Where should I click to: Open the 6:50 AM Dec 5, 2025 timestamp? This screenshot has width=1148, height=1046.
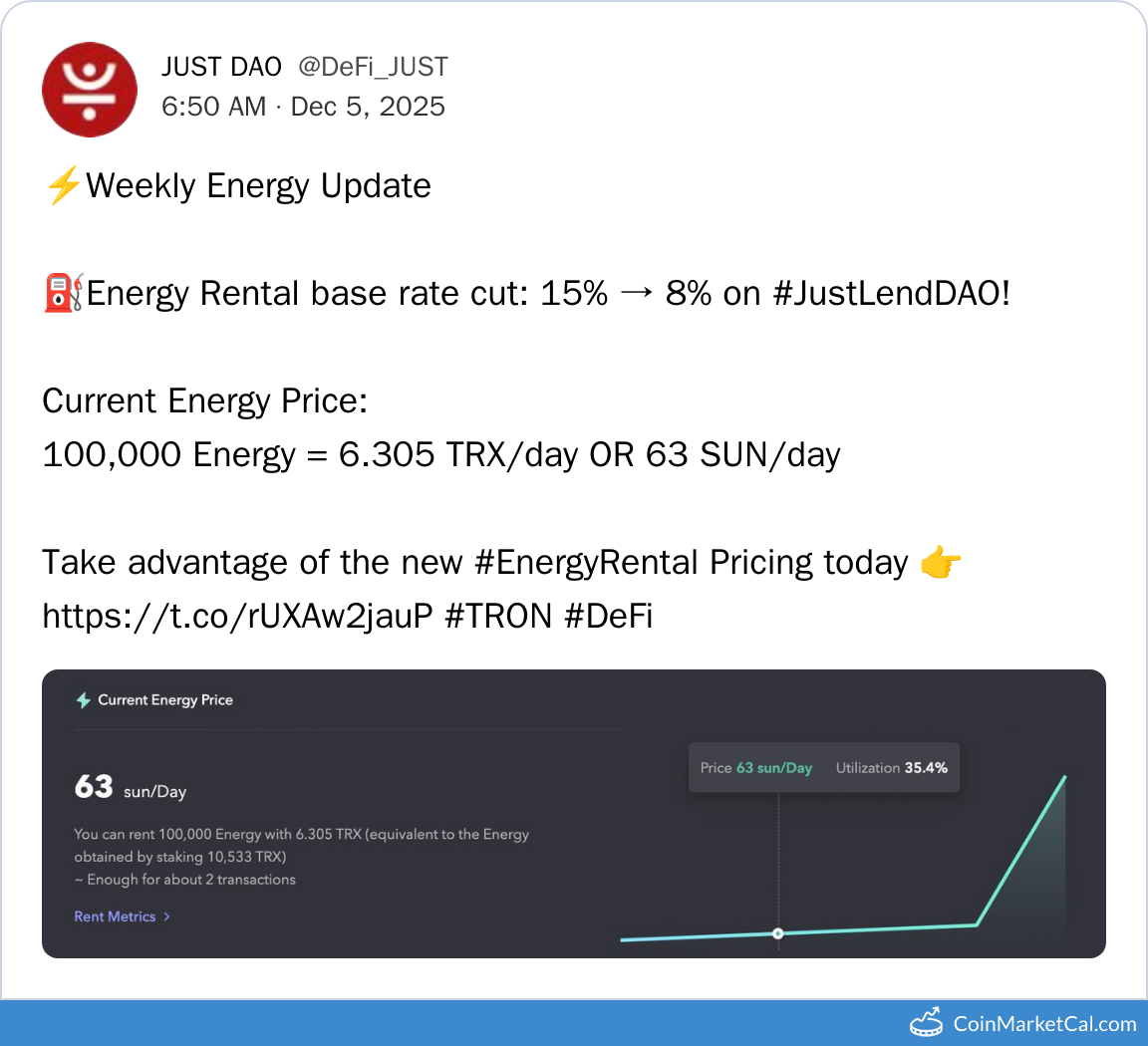303,107
